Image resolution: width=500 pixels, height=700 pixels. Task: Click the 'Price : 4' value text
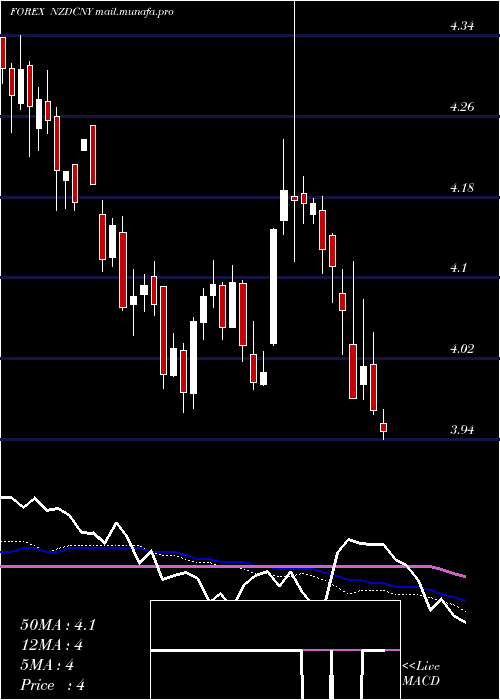point(53,685)
